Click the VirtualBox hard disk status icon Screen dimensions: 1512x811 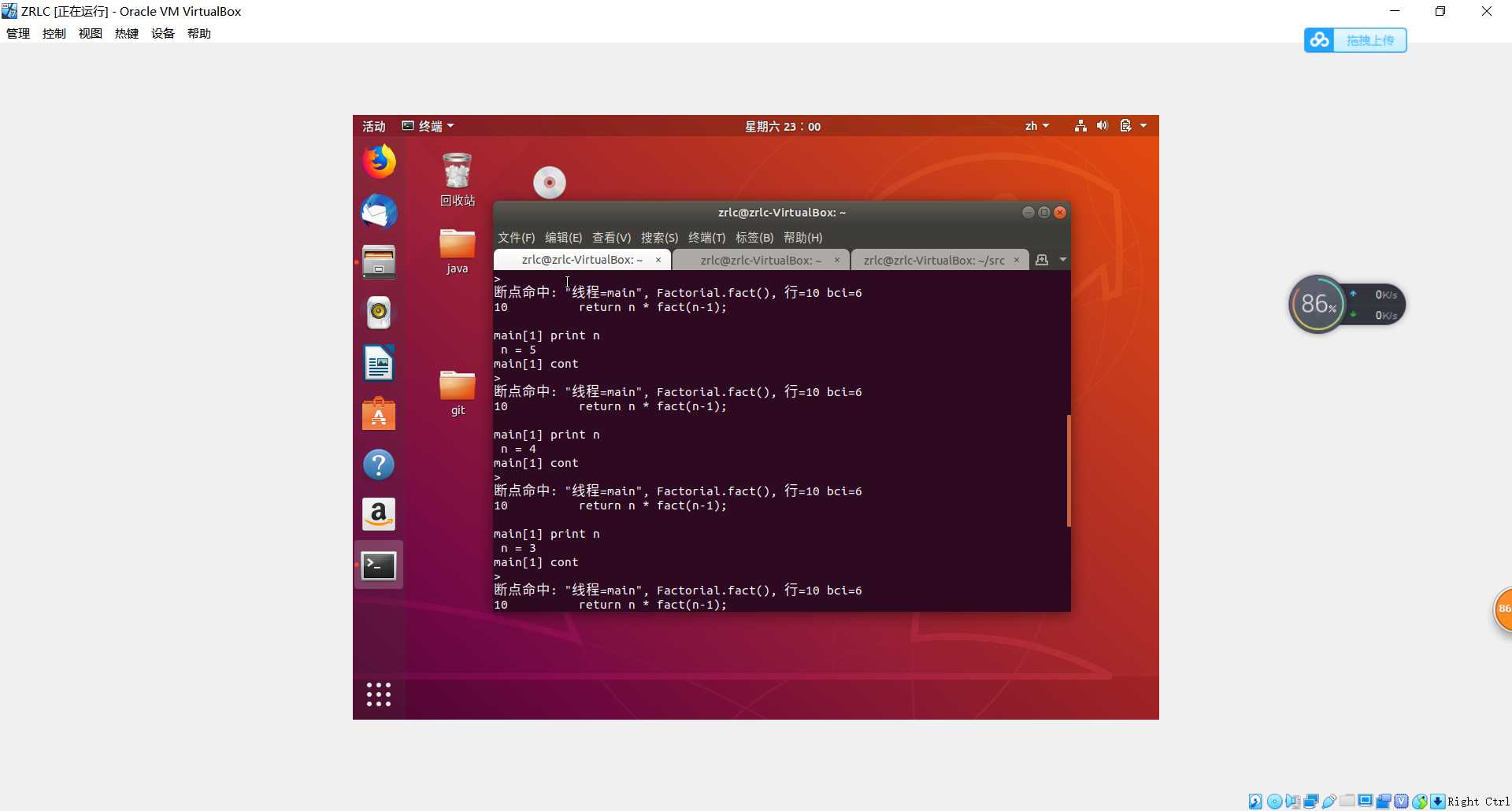[x=1255, y=802]
